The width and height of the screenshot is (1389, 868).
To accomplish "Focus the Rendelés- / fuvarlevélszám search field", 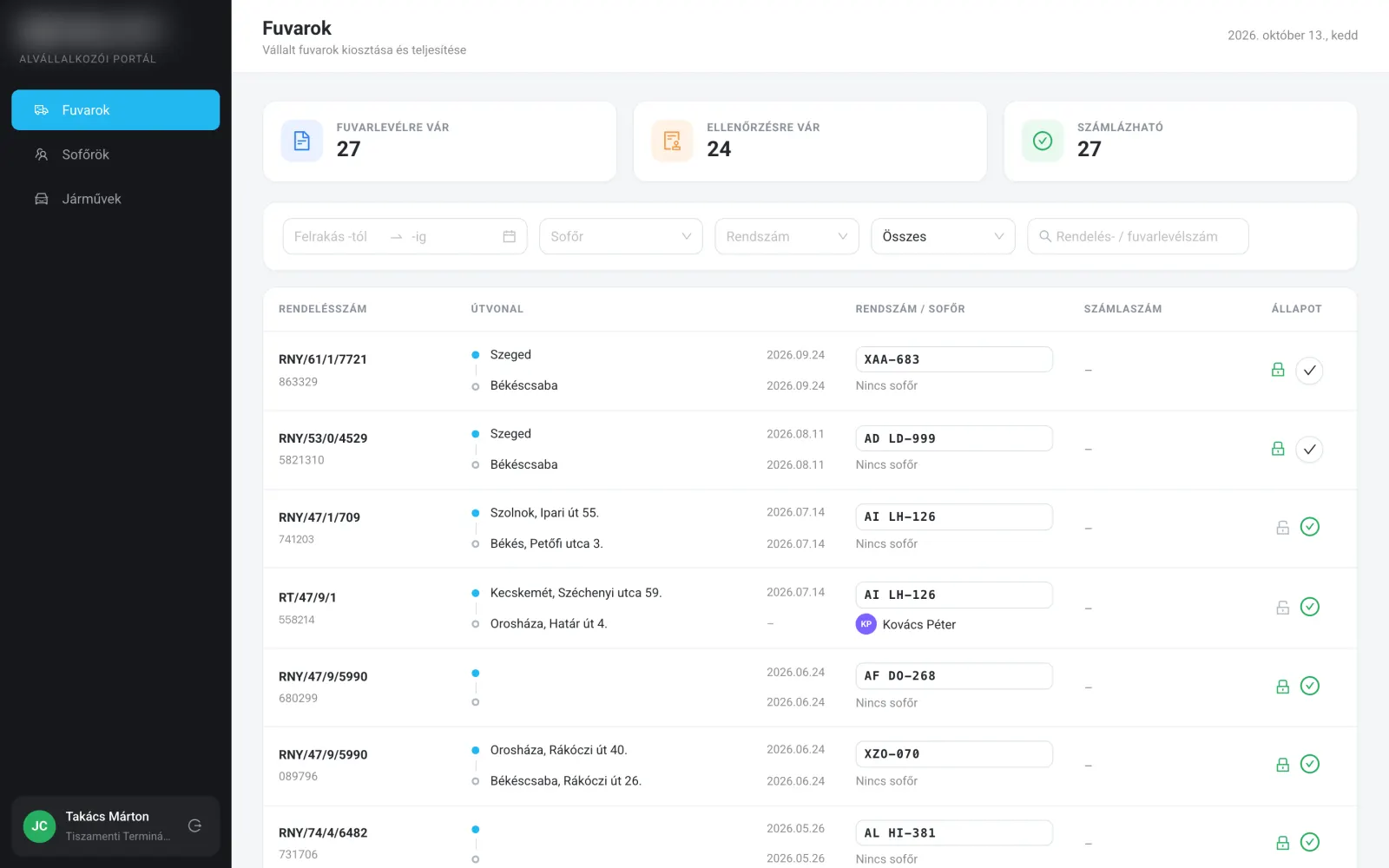I will point(1138,236).
